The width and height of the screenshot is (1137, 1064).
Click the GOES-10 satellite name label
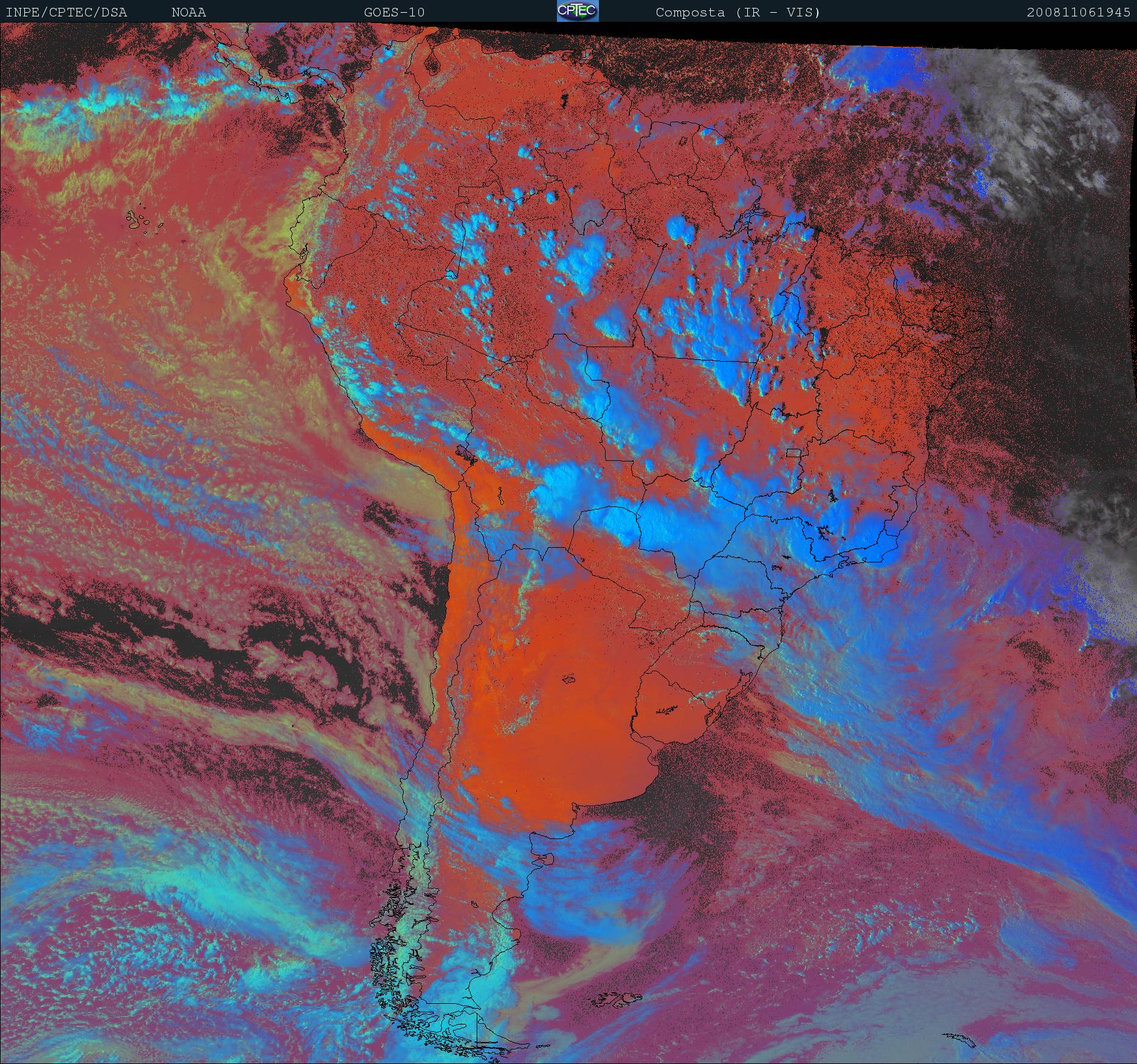[394, 12]
